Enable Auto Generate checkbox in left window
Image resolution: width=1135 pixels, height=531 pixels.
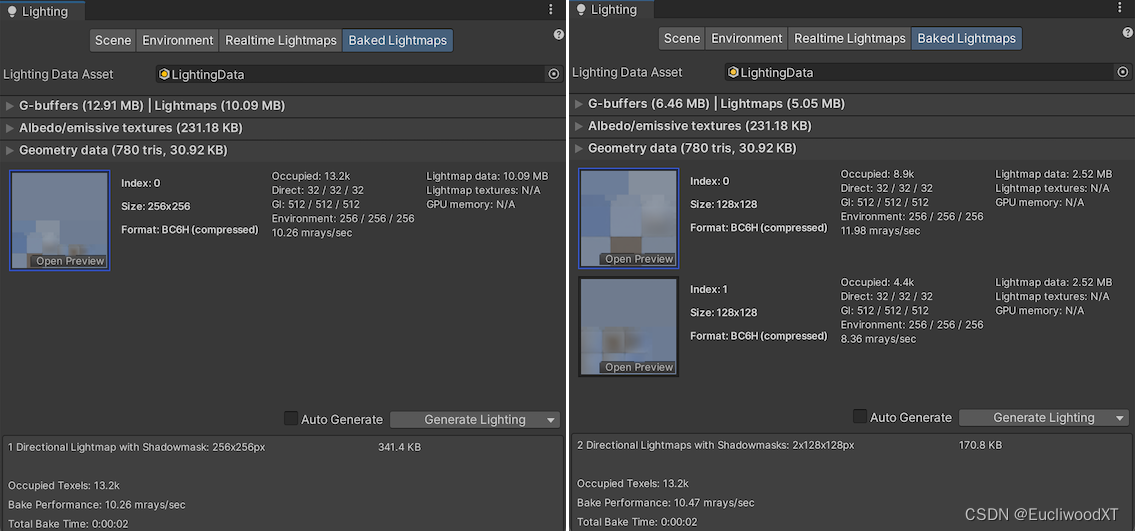(290, 418)
